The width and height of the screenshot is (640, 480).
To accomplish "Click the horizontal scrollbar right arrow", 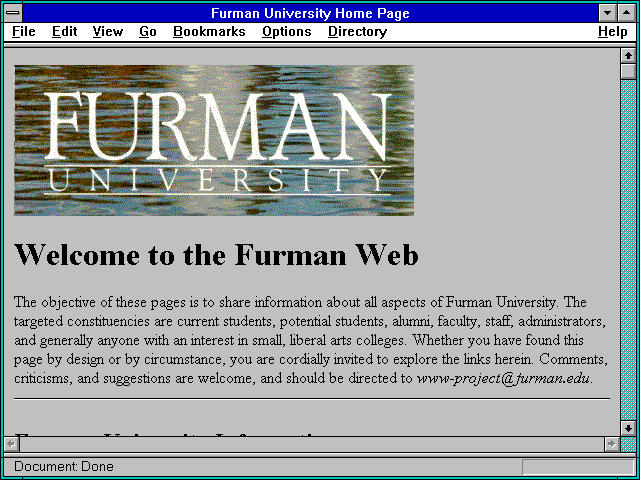I will click(611, 444).
